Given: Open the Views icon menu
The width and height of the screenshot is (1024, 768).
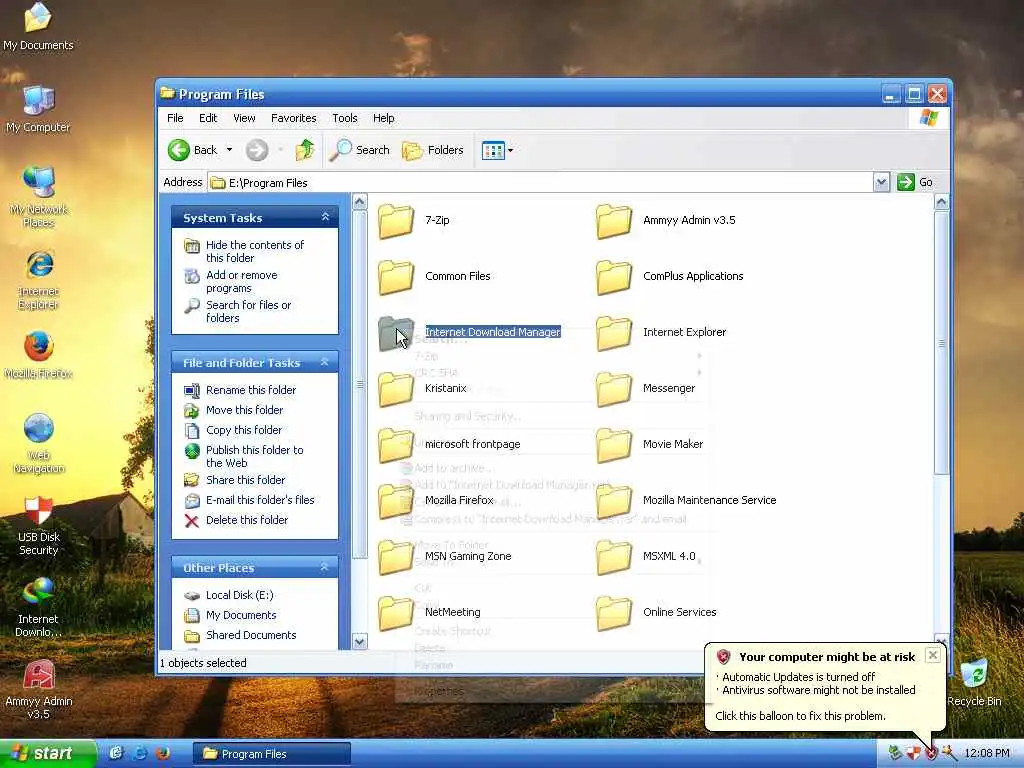Looking at the screenshot, I should 497,151.
